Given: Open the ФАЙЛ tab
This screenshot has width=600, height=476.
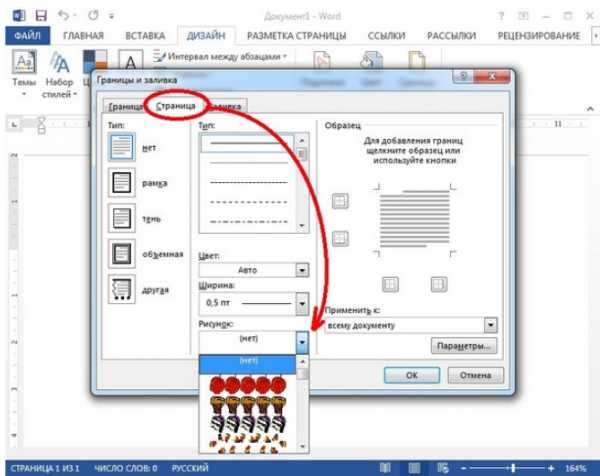Looking at the screenshot, I should (28, 36).
